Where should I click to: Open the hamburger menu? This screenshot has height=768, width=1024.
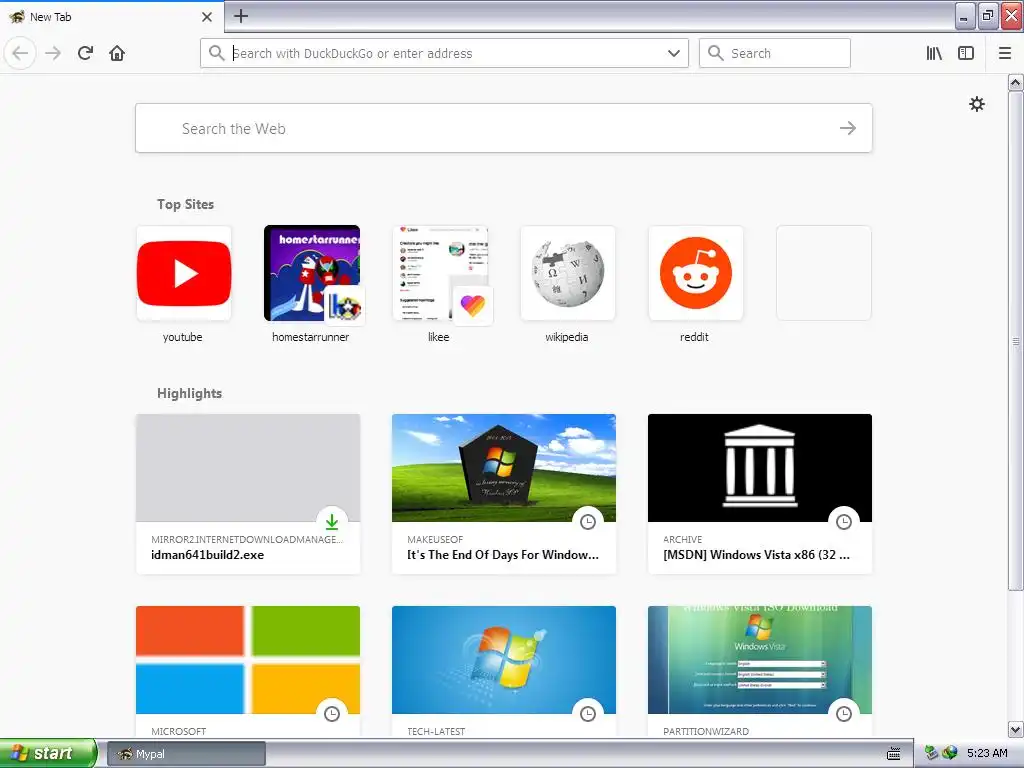click(x=1005, y=53)
